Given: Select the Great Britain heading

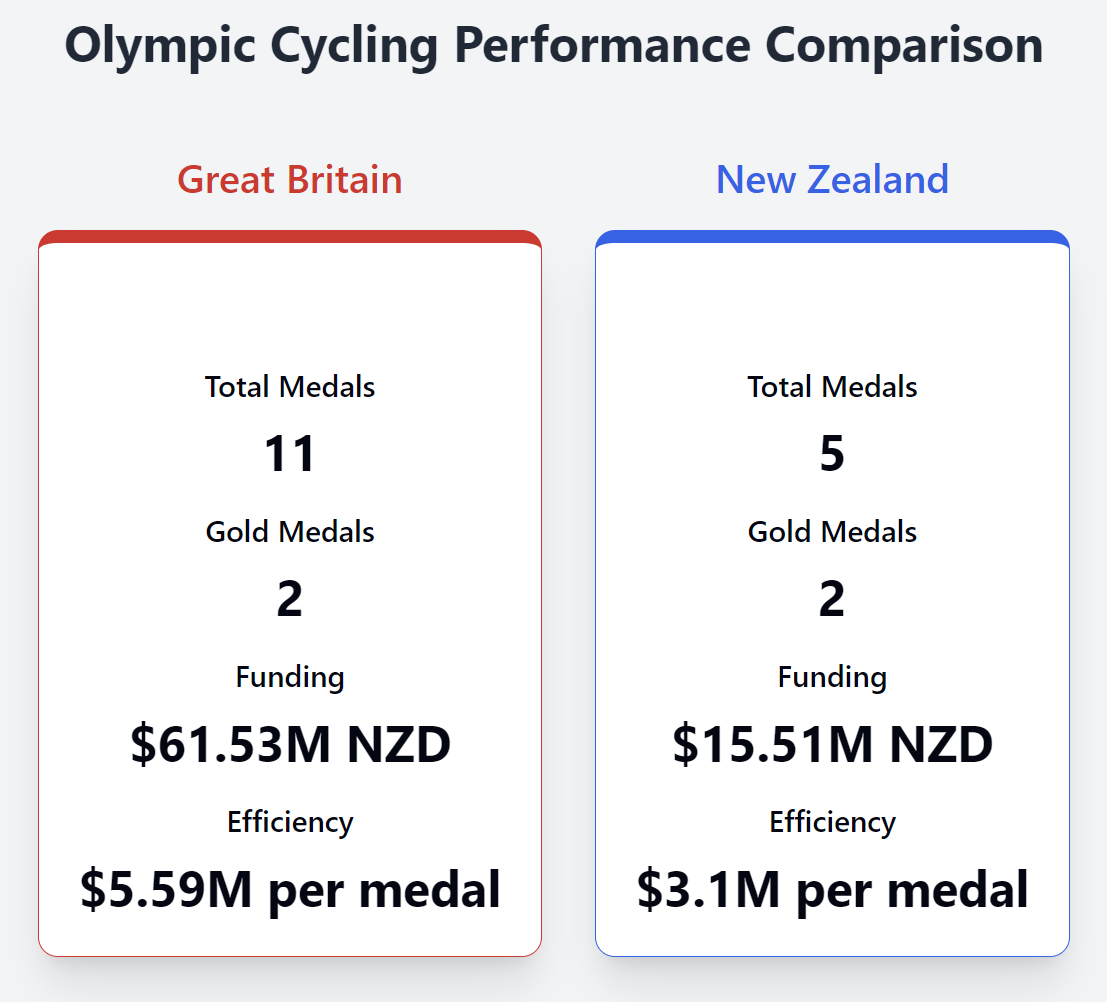Looking at the screenshot, I should click(x=290, y=180).
